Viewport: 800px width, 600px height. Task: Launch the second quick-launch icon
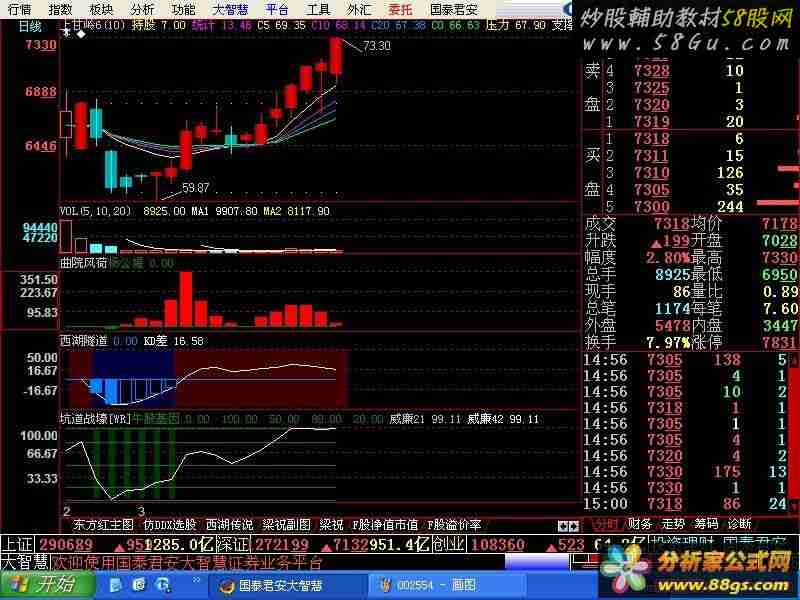point(139,585)
